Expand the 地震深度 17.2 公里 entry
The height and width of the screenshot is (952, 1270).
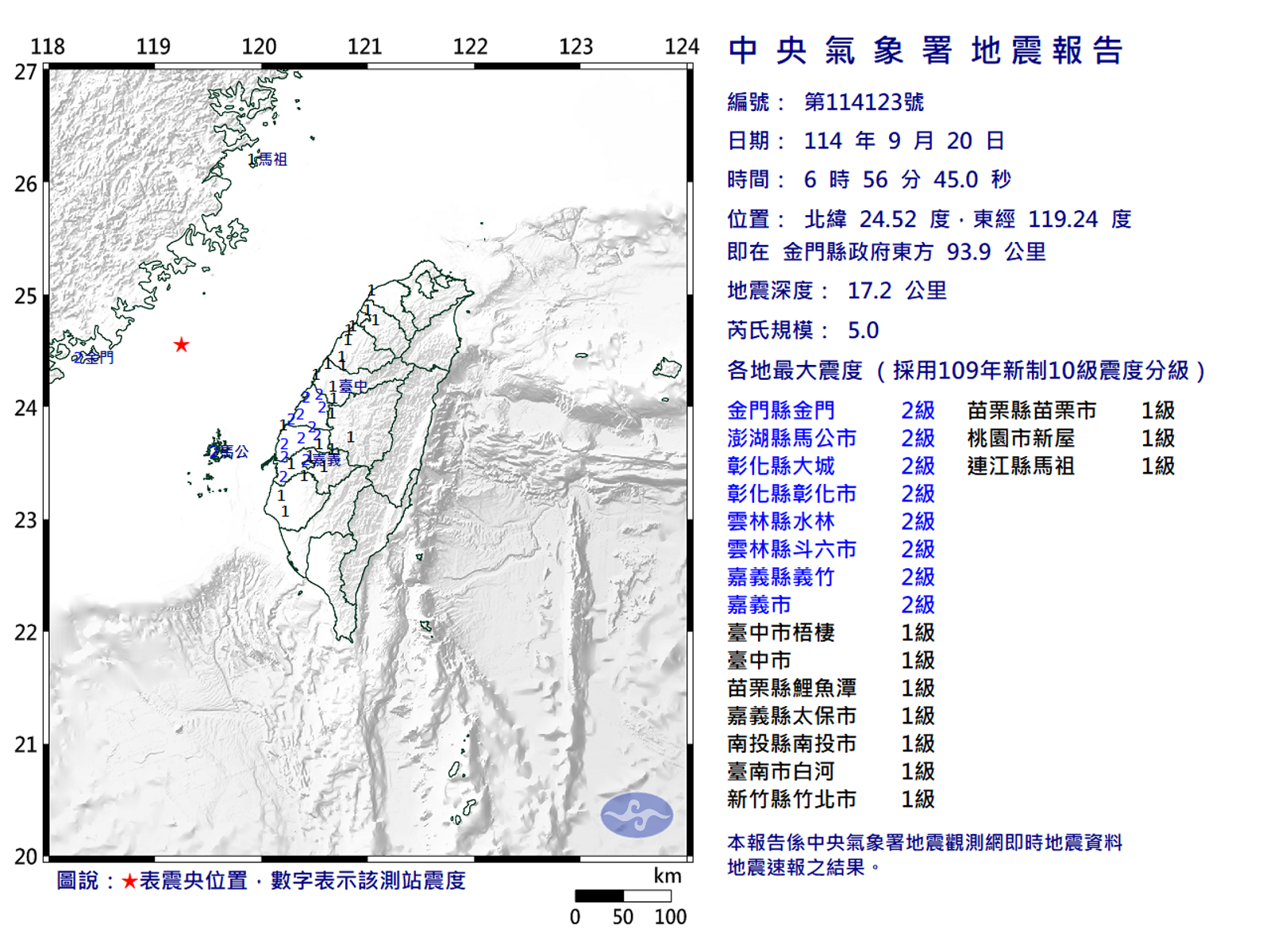pos(839,290)
